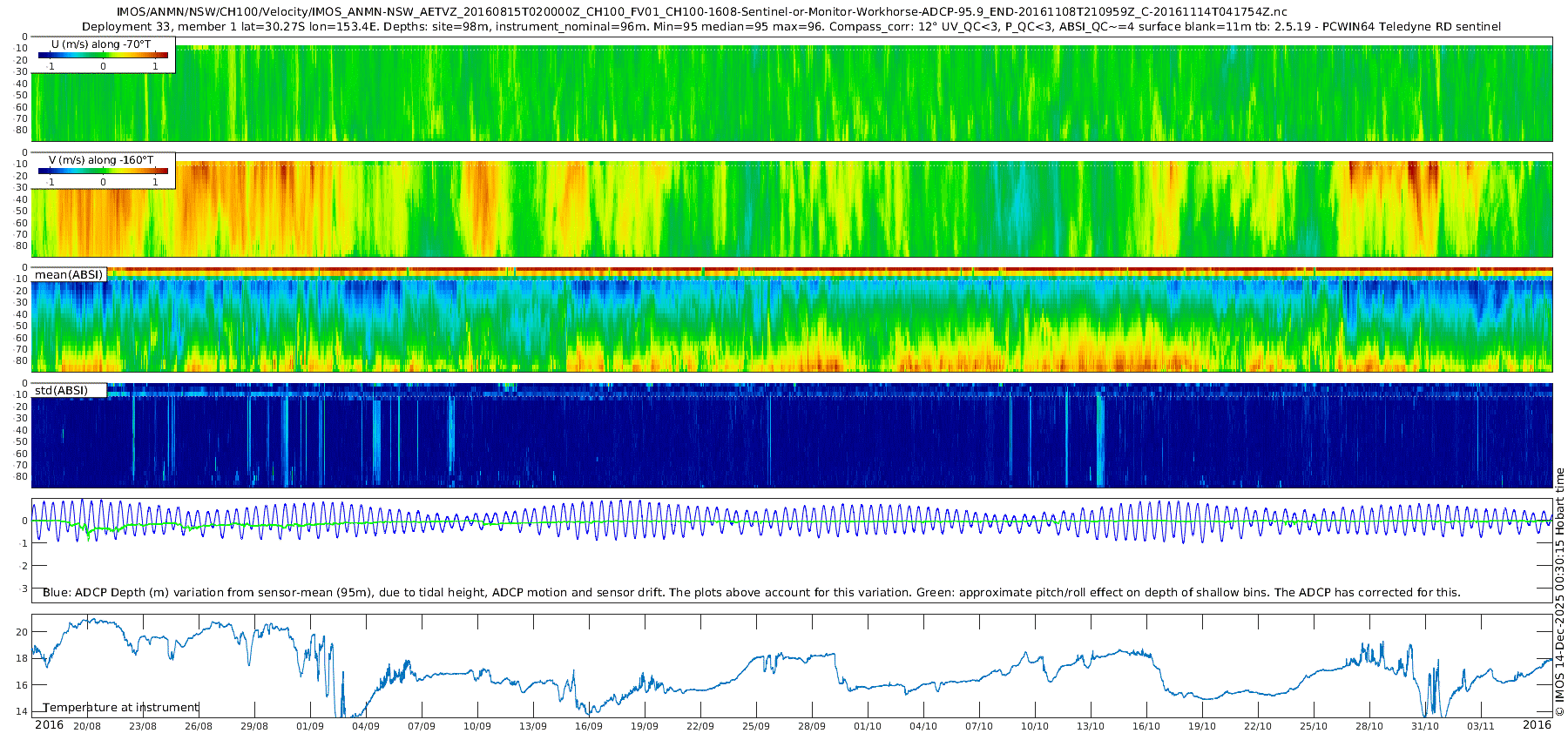Select the 26/08 date tick label
This screenshot has height=740, width=1568.
coord(199,726)
